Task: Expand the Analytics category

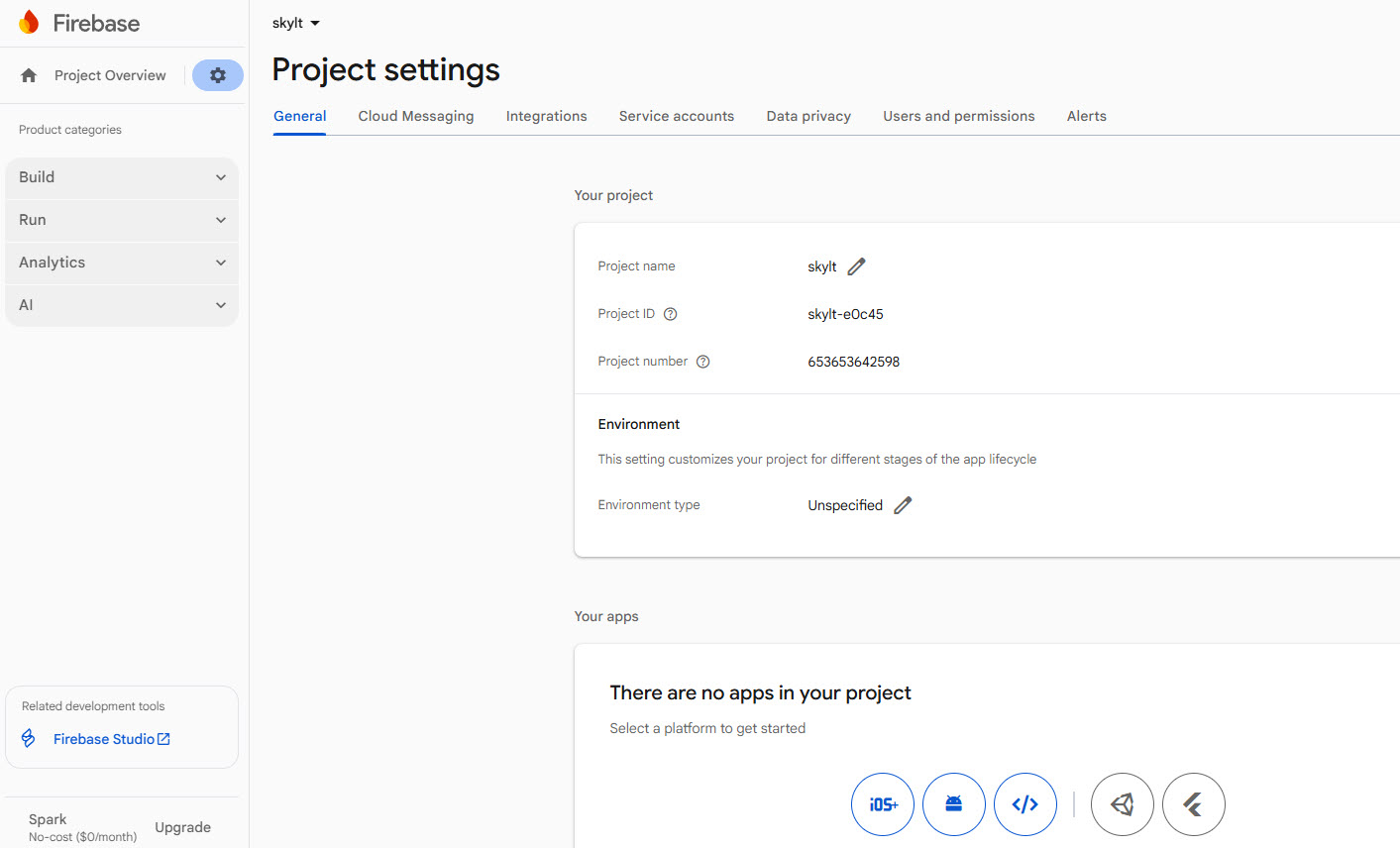Action: (x=122, y=263)
